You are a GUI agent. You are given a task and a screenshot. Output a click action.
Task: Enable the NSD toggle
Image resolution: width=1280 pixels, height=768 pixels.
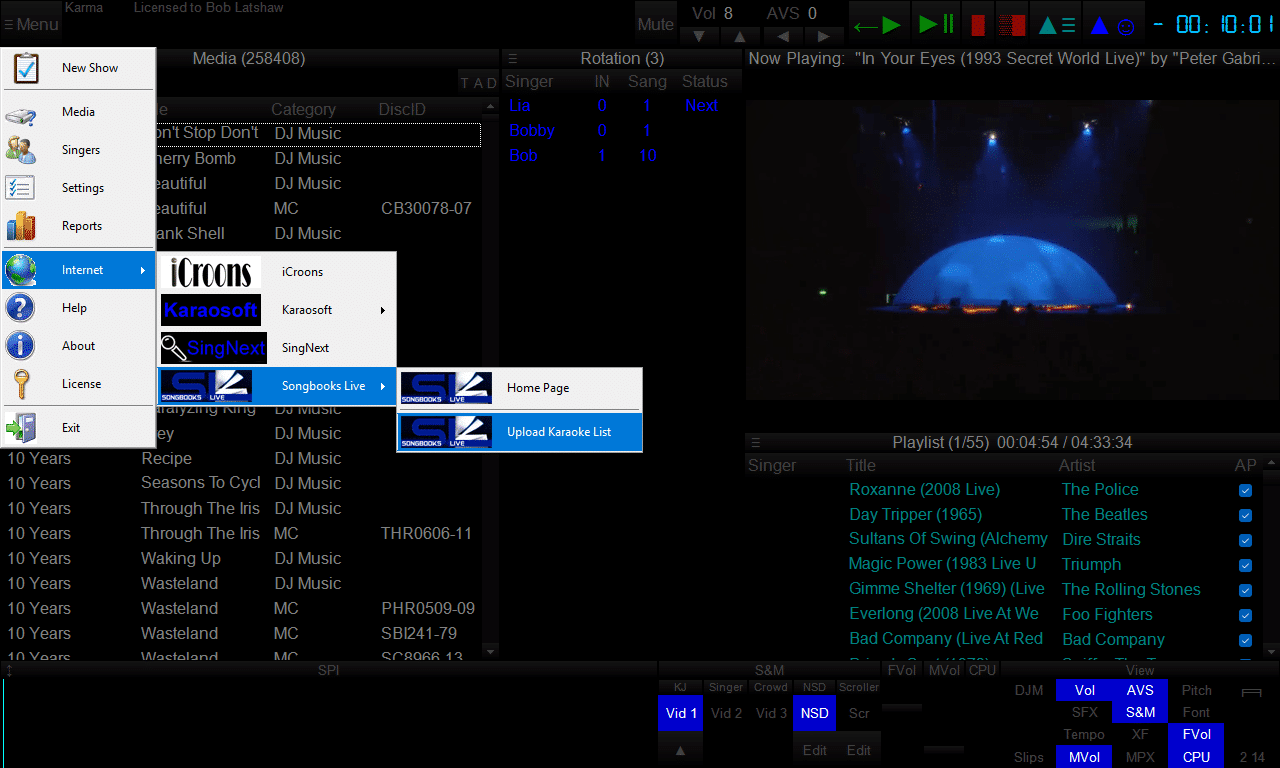[x=814, y=713]
